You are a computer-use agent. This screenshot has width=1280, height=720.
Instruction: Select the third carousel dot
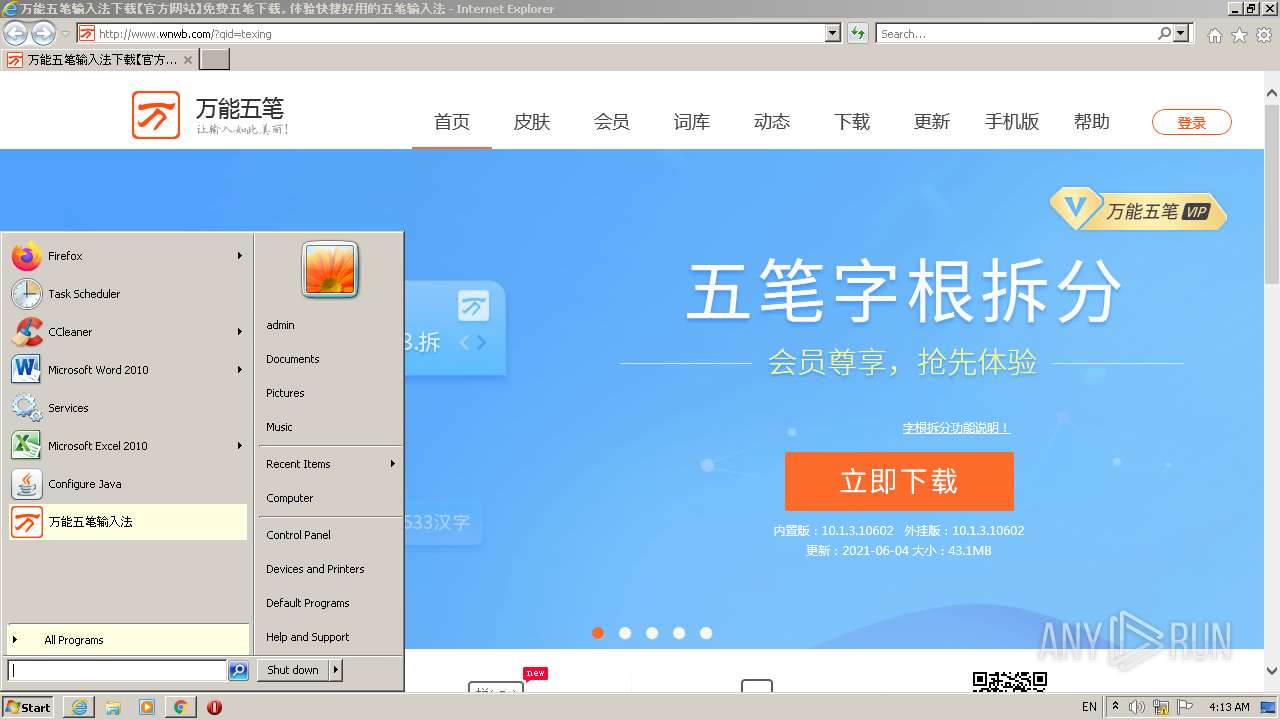click(x=652, y=633)
